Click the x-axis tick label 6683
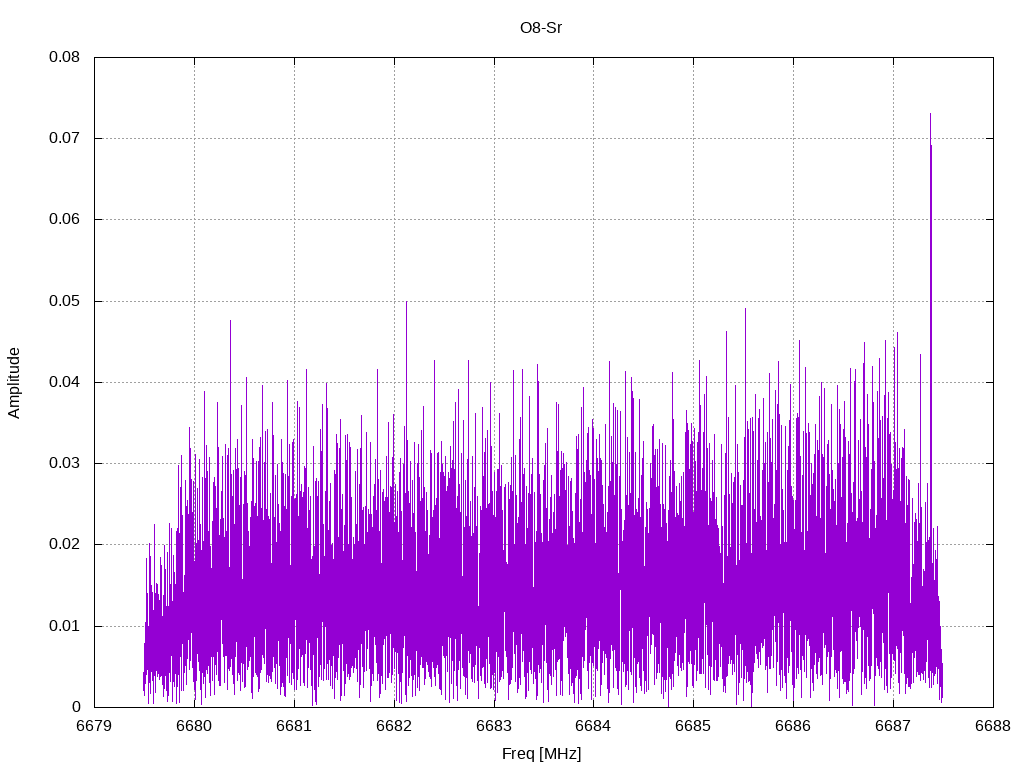This screenshot has height=768, width=1024. point(494,726)
